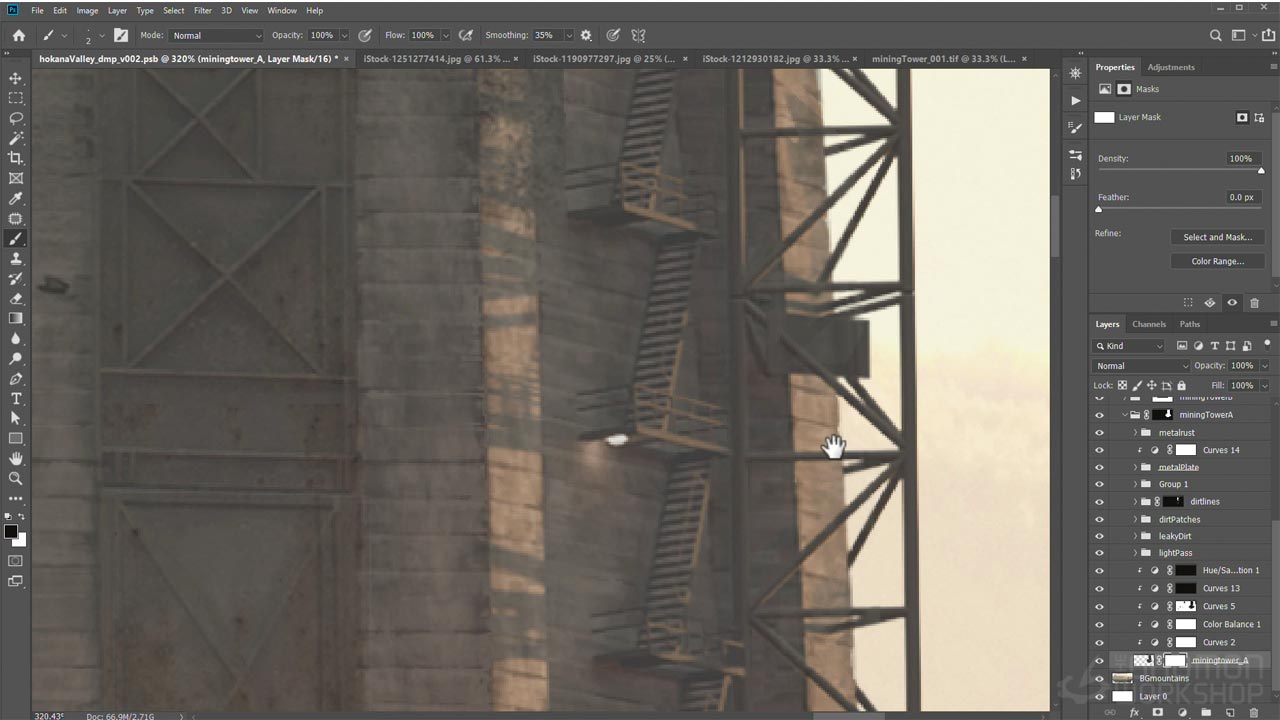Switch to the Channels tab
This screenshot has width=1280, height=720.
pyautogui.click(x=1148, y=324)
